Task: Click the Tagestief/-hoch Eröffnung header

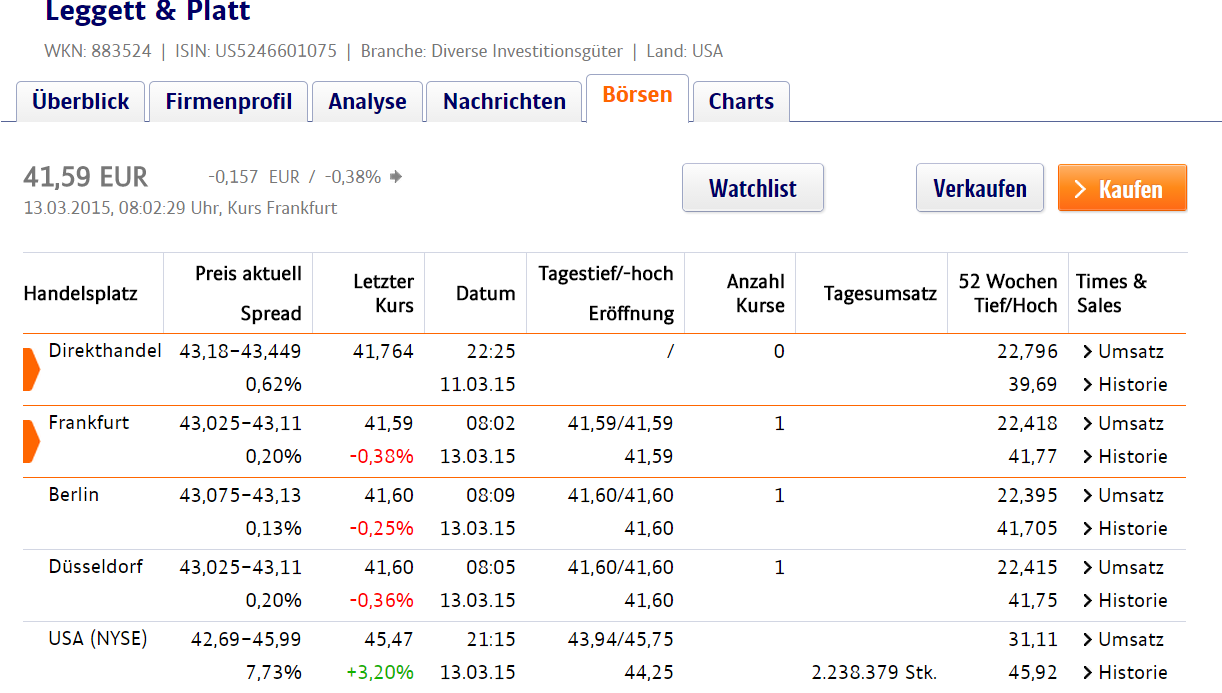Action: 606,293
